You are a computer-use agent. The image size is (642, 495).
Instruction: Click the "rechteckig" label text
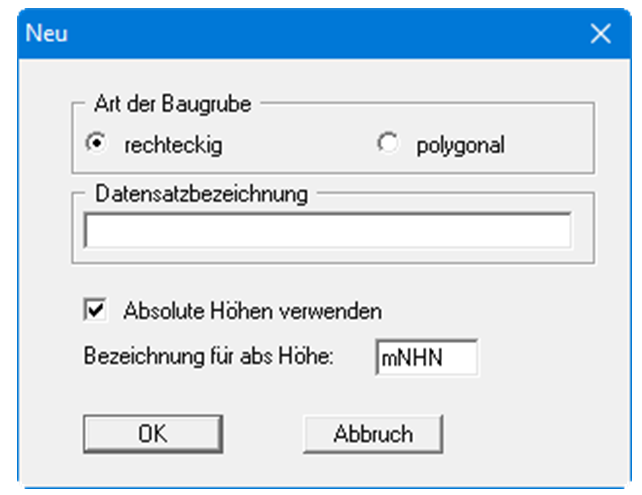(x=172, y=145)
